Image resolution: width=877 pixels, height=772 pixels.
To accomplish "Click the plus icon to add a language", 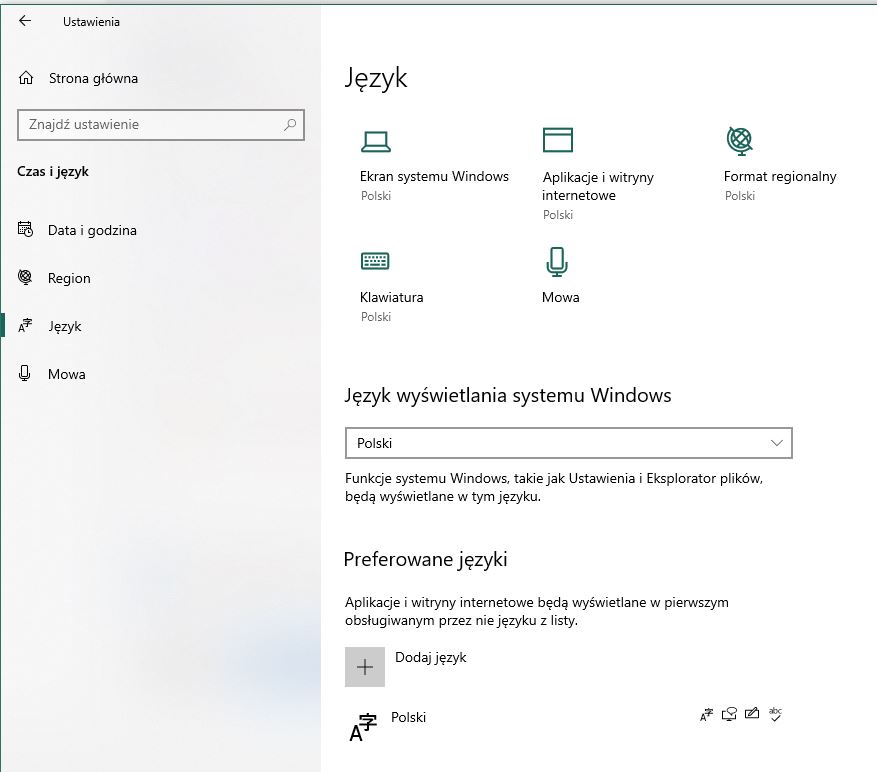I will pyautogui.click(x=365, y=667).
